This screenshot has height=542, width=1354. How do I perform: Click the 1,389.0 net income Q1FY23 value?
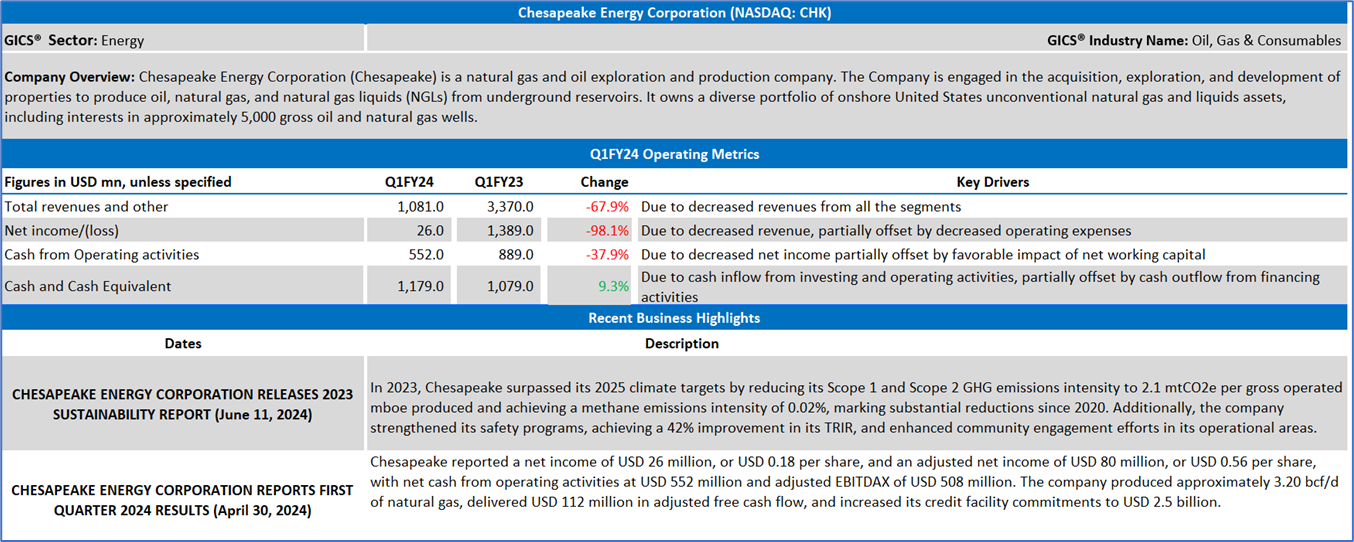coord(510,231)
